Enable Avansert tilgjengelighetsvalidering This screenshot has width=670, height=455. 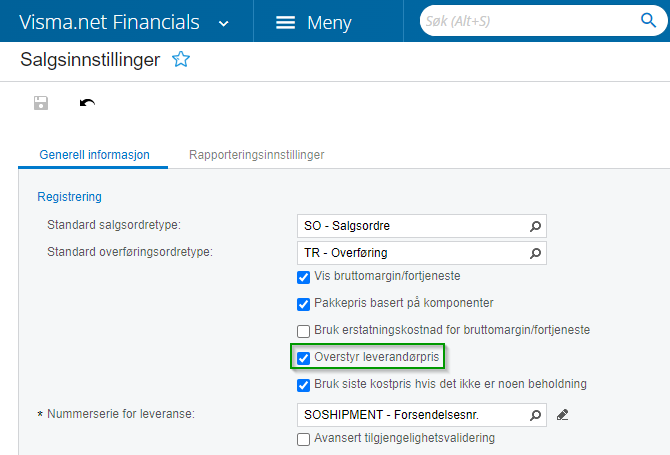304,438
